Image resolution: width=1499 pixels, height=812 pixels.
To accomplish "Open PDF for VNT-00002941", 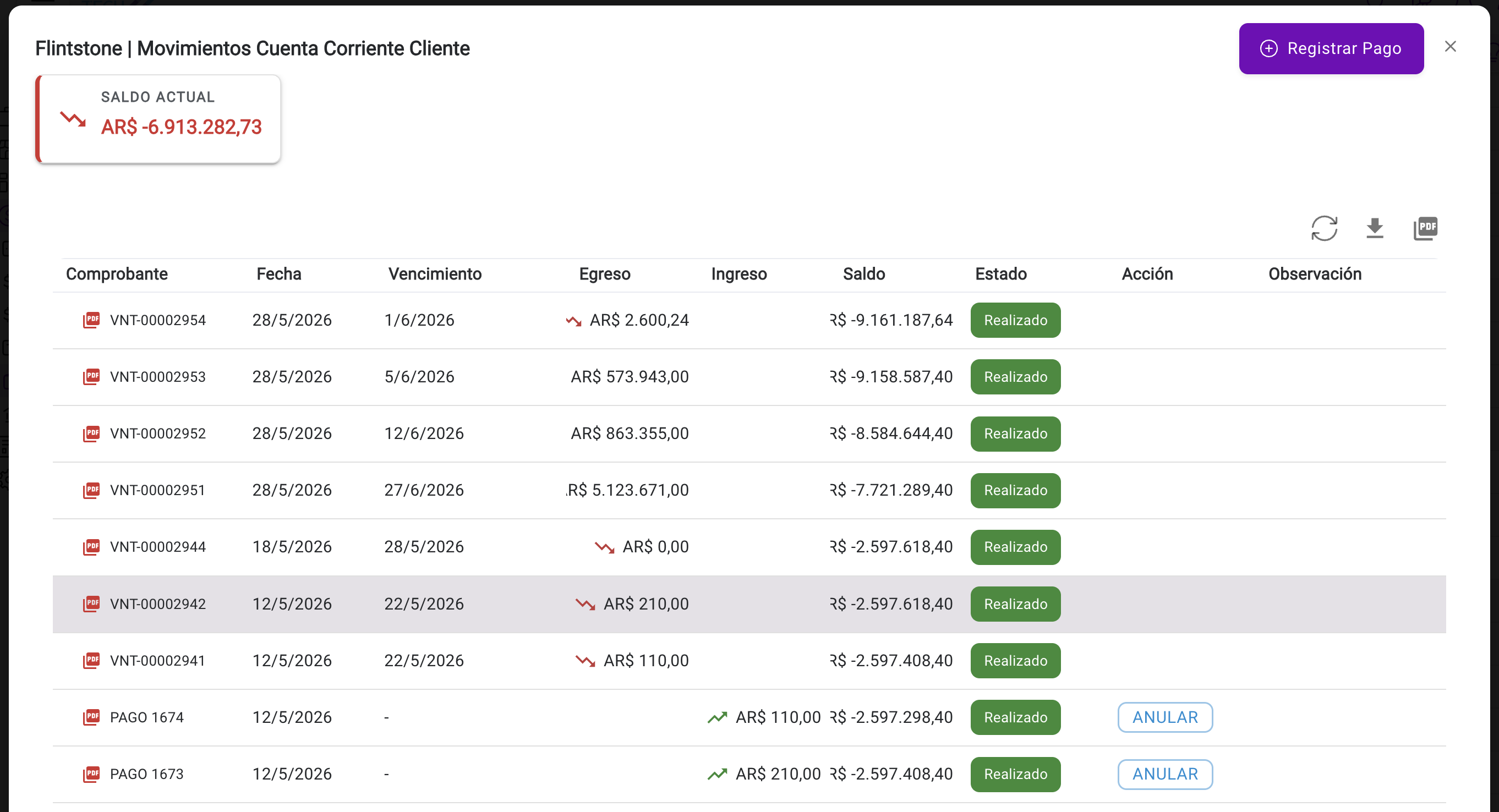I will (x=91, y=661).
